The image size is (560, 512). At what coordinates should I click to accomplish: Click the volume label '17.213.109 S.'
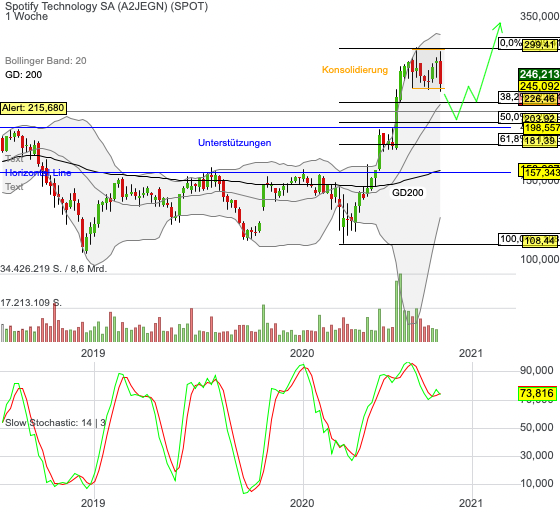(31, 303)
